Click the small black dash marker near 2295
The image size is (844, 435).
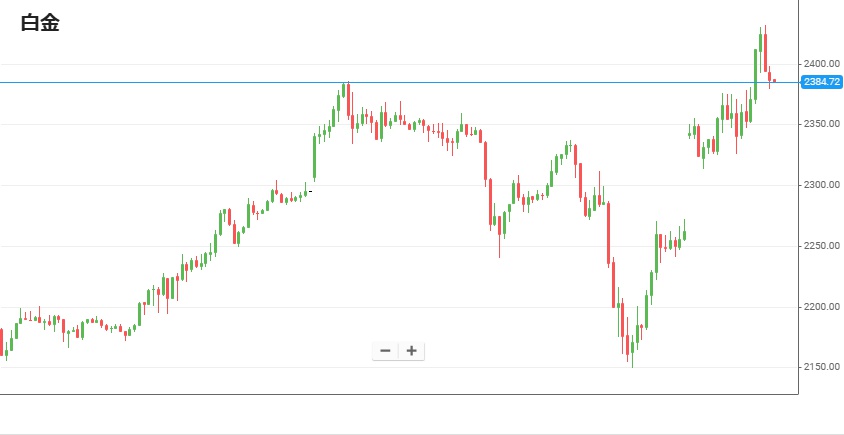coord(310,191)
